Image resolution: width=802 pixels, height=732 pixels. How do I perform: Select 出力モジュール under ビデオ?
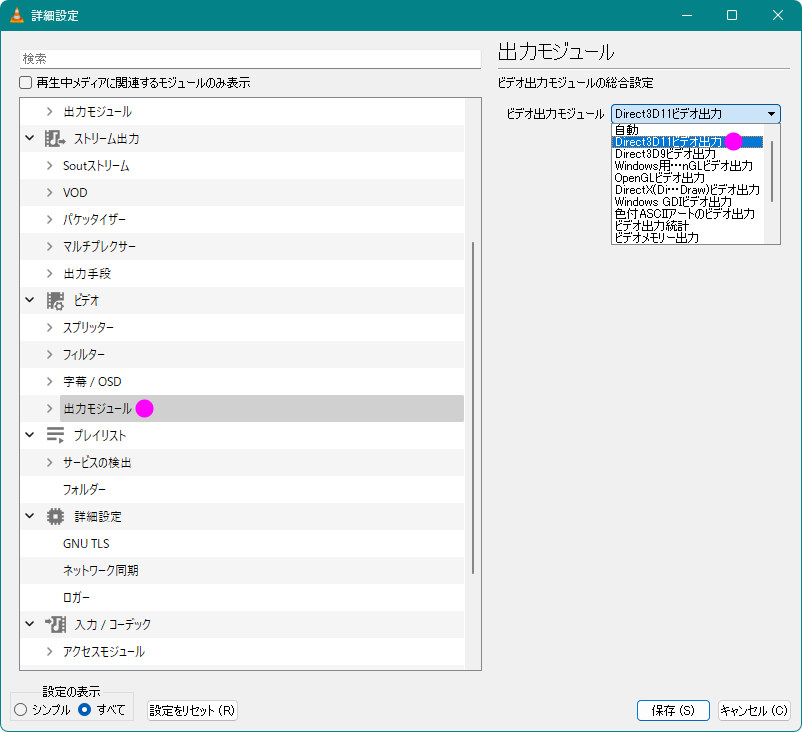pyautogui.click(x=262, y=408)
